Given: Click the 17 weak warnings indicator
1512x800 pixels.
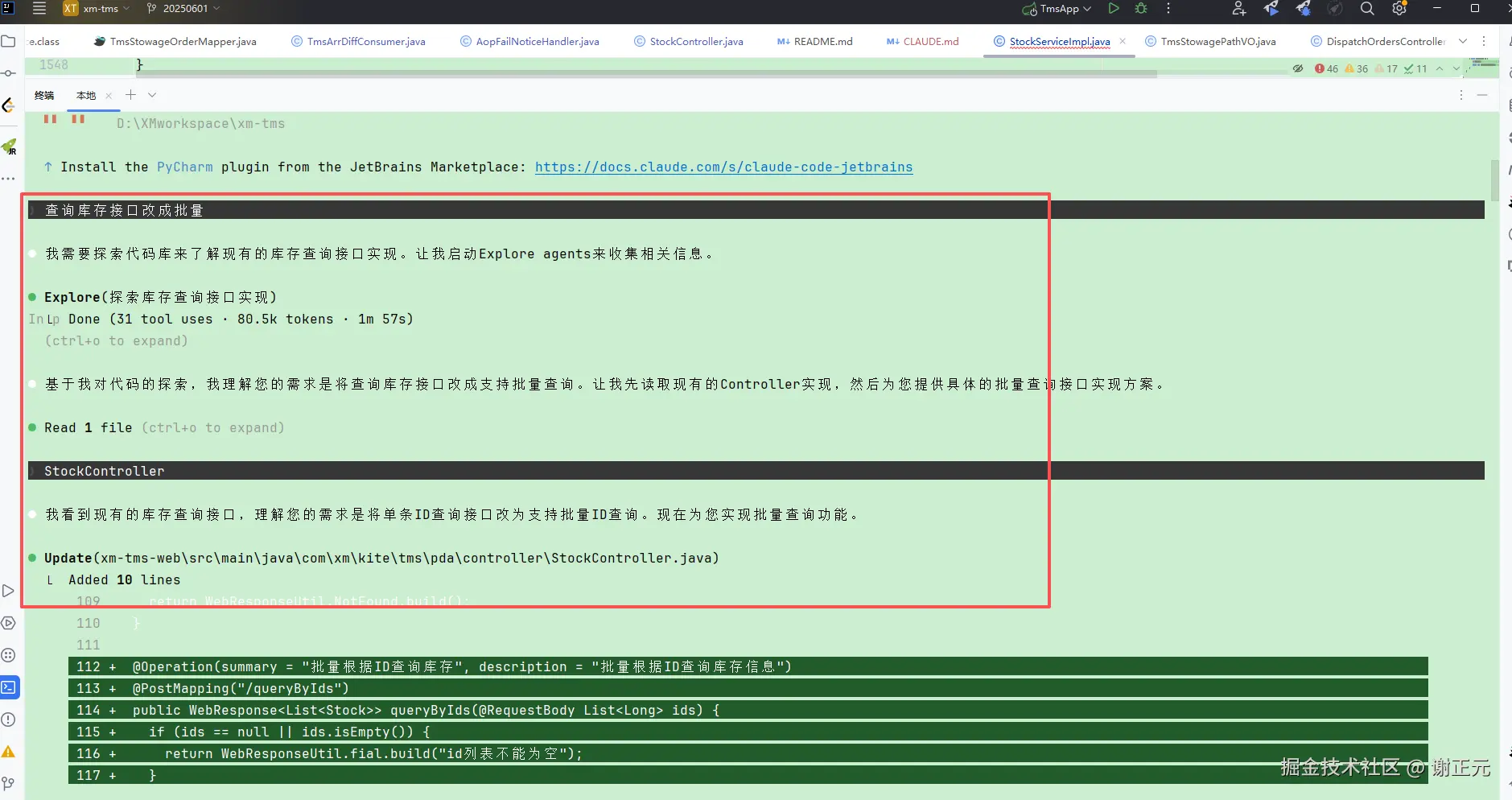Looking at the screenshot, I should click(1386, 69).
